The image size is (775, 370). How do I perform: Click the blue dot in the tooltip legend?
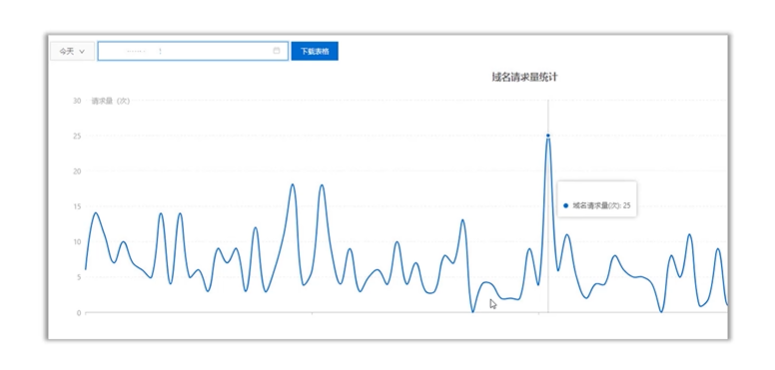pos(566,206)
